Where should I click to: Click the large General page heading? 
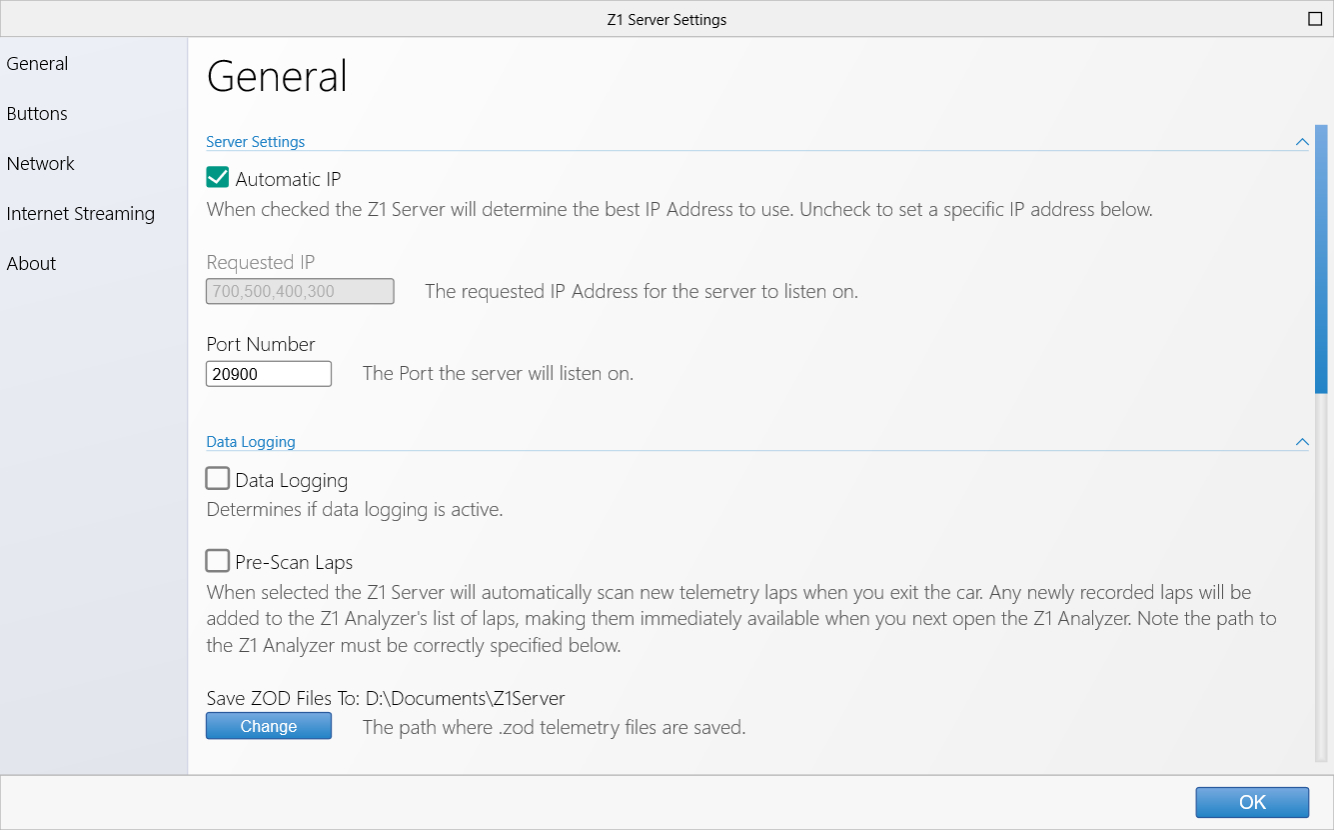pyautogui.click(x=277, y=77)
